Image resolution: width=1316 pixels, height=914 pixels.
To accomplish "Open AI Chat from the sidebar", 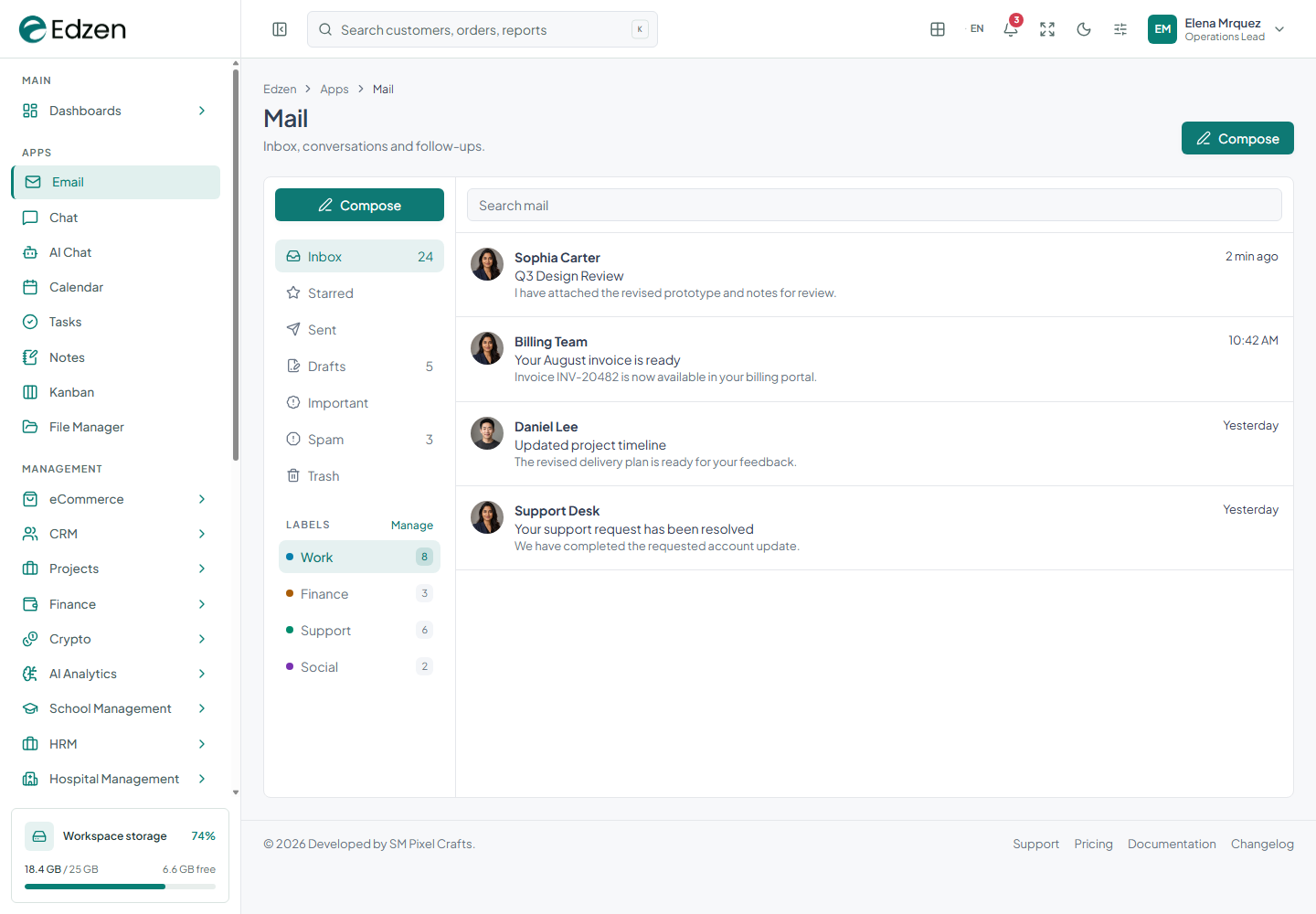I will tap(115, 252).
